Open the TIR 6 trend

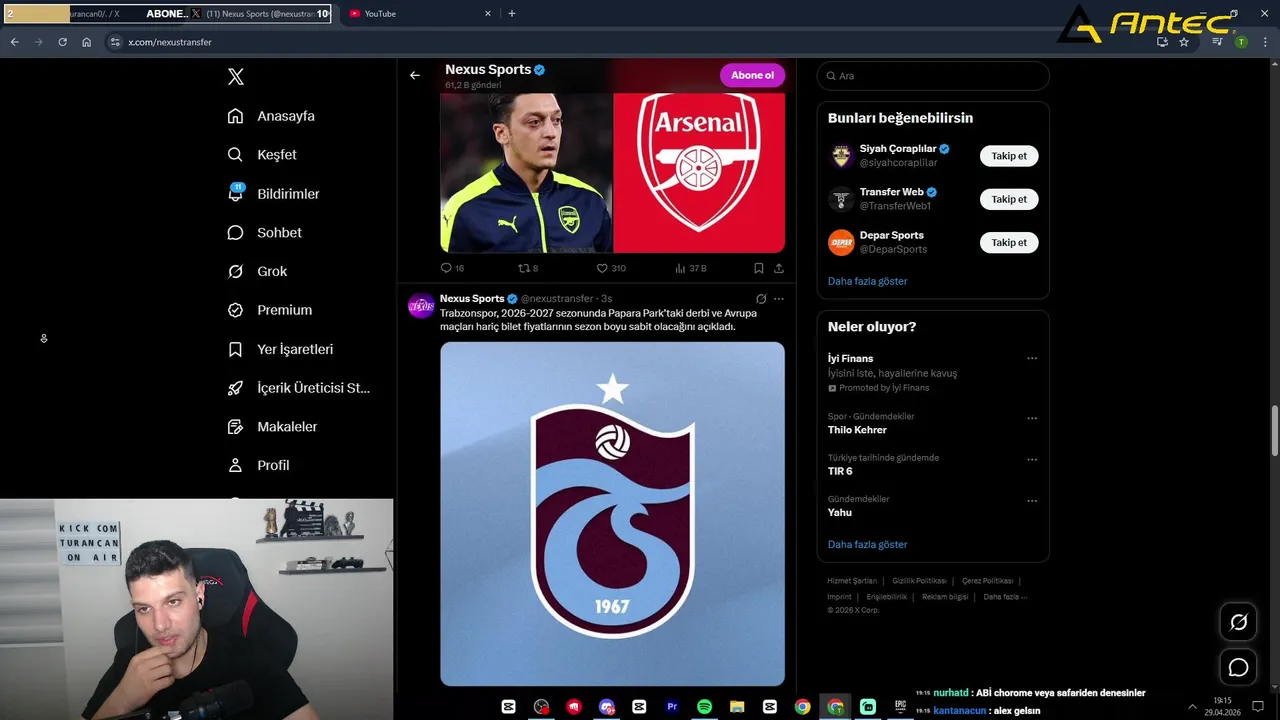pyautogui.click(x=933, y=464)
